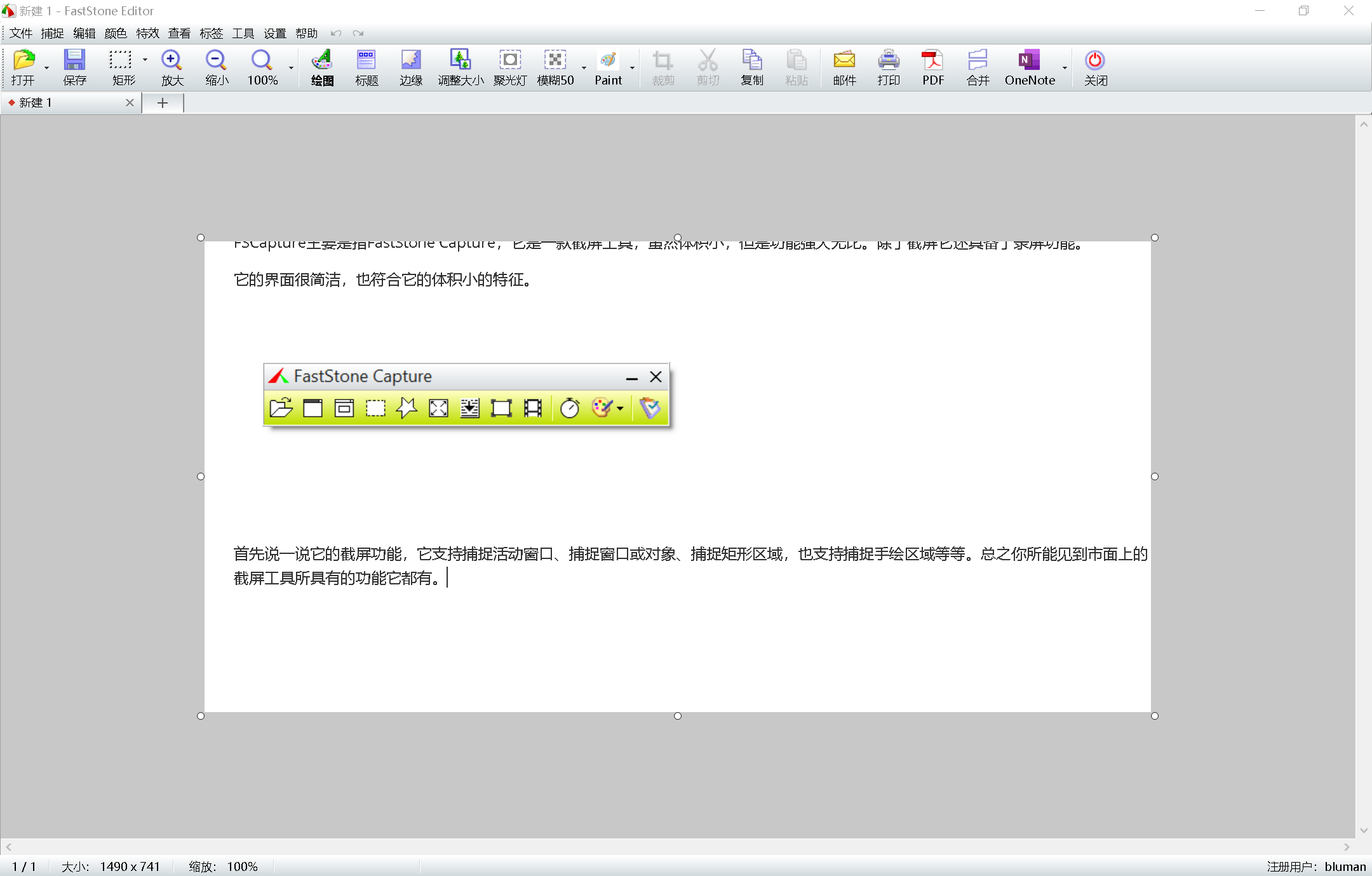
Task: Select the 绘图 drawing tool
Action: (321, 65)
